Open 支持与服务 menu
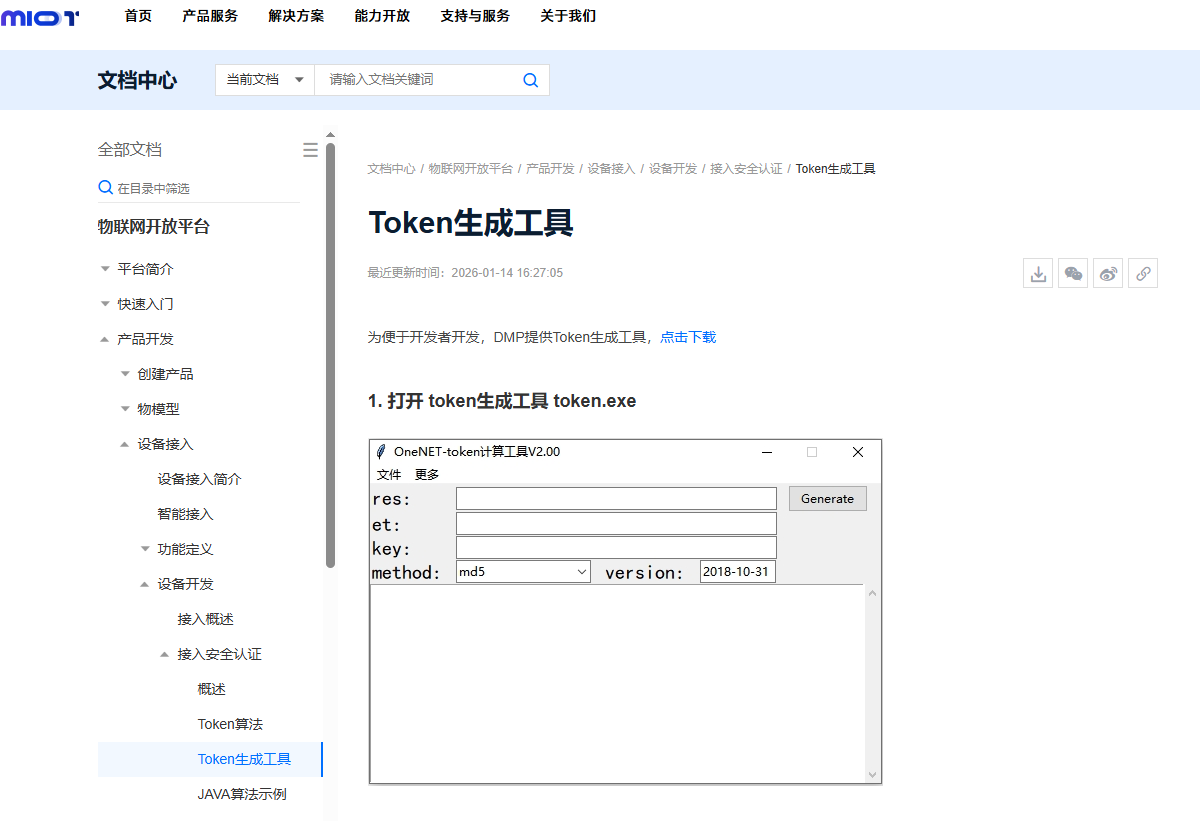Screen dimensions: 1200x821 pyautogui.click(x=475, y=16)
